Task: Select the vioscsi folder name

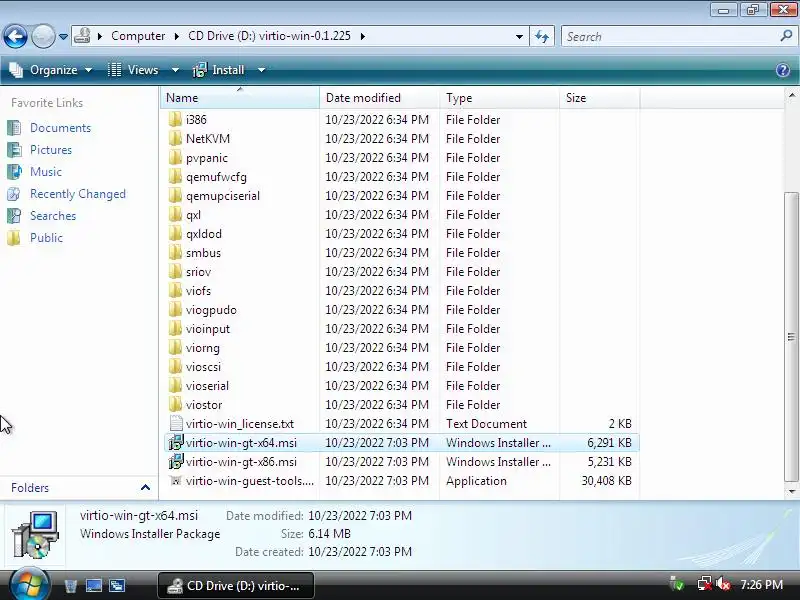Action: click(x=203, y=367)
